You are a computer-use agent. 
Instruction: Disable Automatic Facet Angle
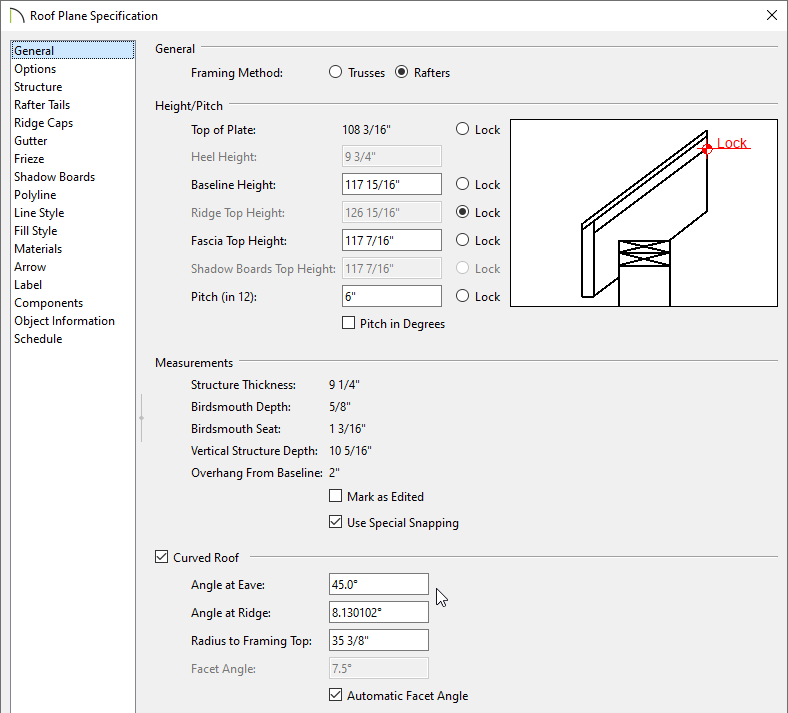(x=335, y=695)
